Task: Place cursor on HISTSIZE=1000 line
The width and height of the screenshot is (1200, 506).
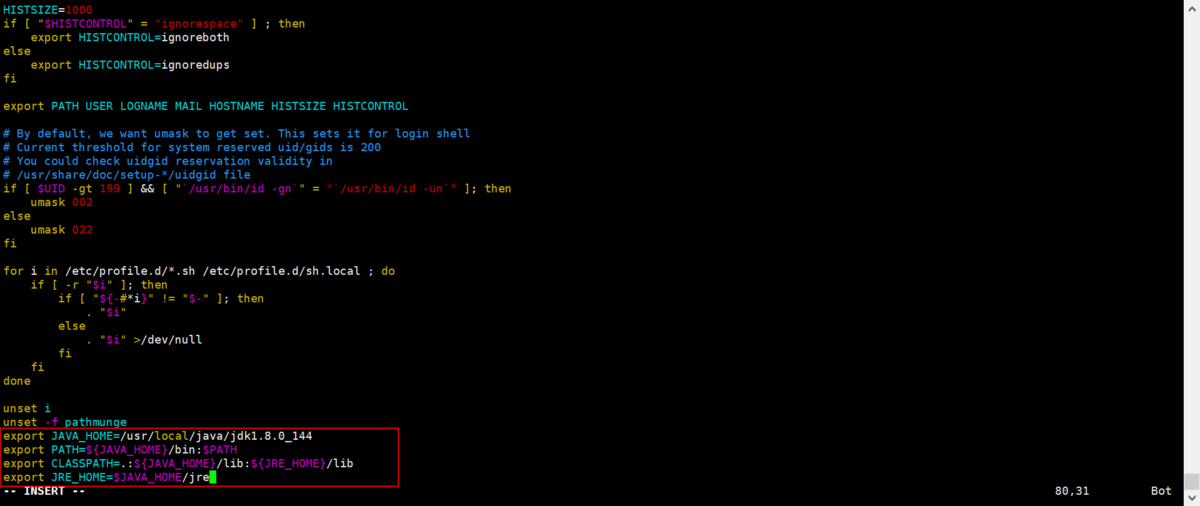Action: tap(48, 9)
